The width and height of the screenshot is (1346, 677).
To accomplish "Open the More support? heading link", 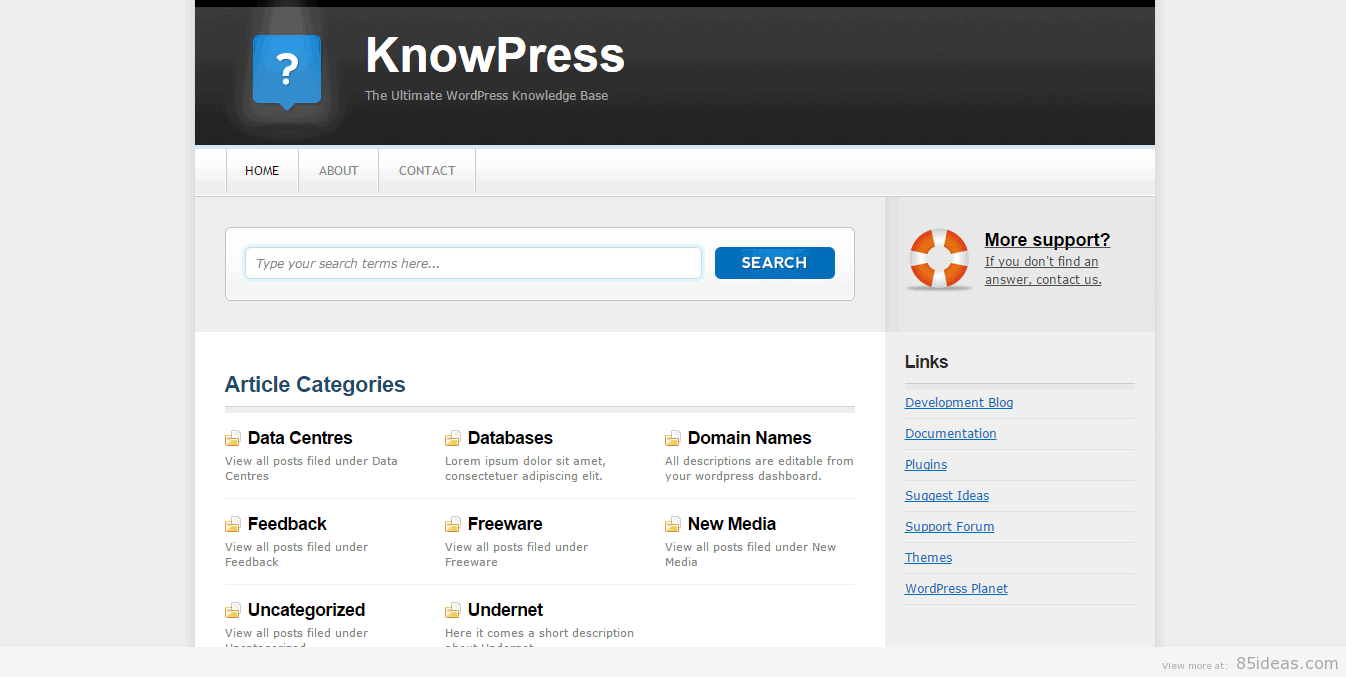I will (x=1047, y=240).
